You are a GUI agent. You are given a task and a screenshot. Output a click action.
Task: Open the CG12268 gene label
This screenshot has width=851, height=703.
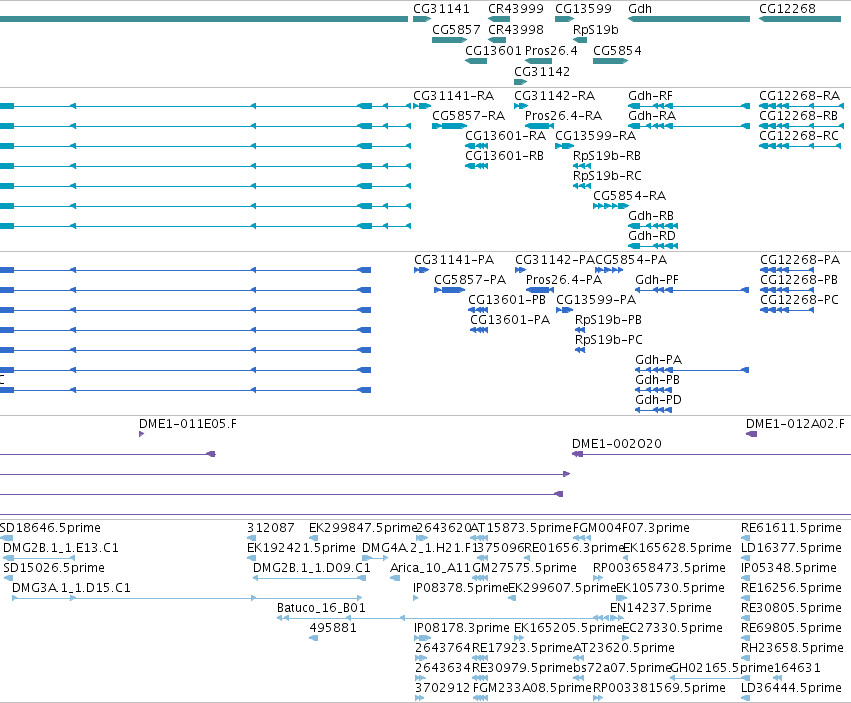click(x=787, y=9)
